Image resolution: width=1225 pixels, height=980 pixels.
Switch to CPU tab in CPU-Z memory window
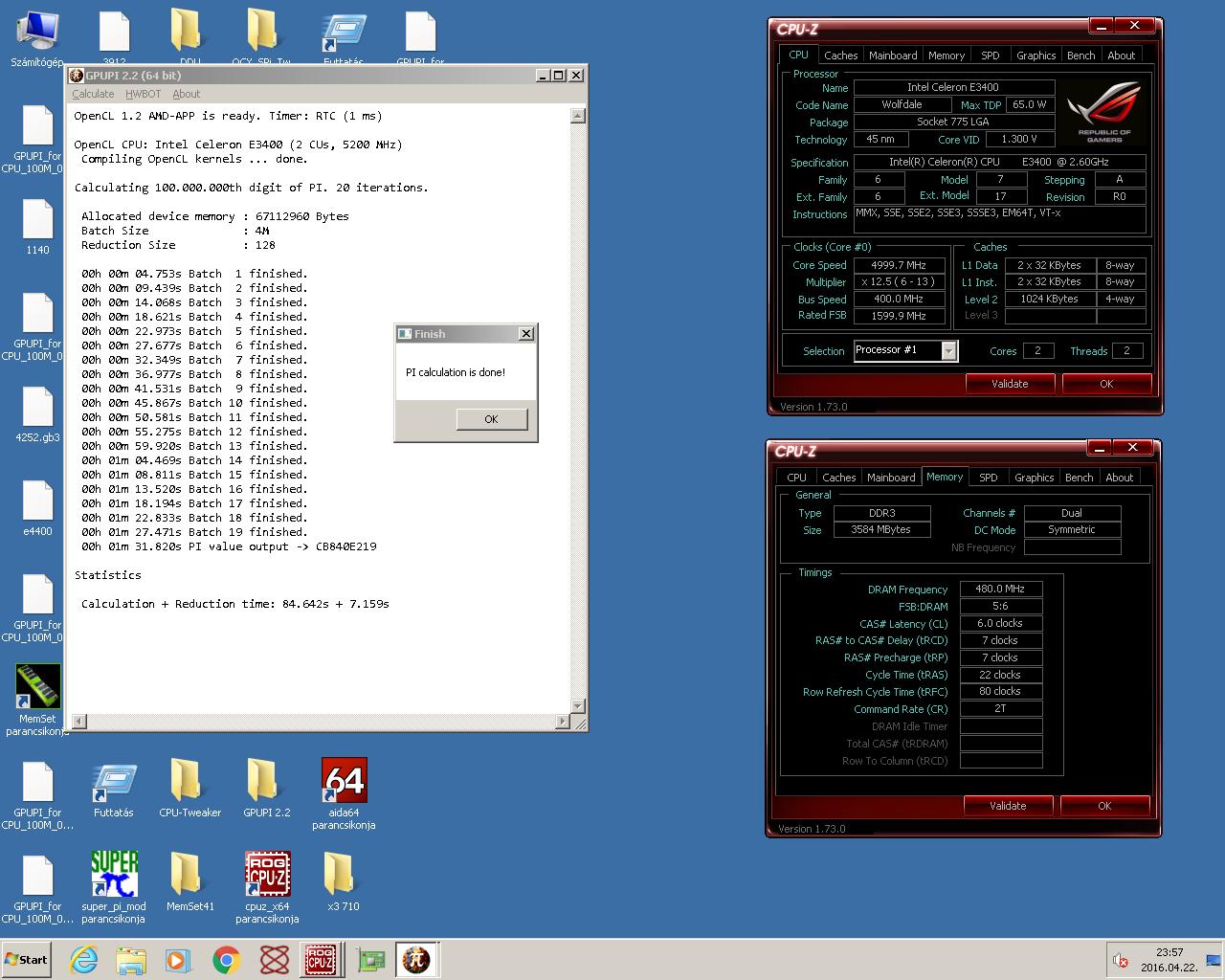[797, 478]
